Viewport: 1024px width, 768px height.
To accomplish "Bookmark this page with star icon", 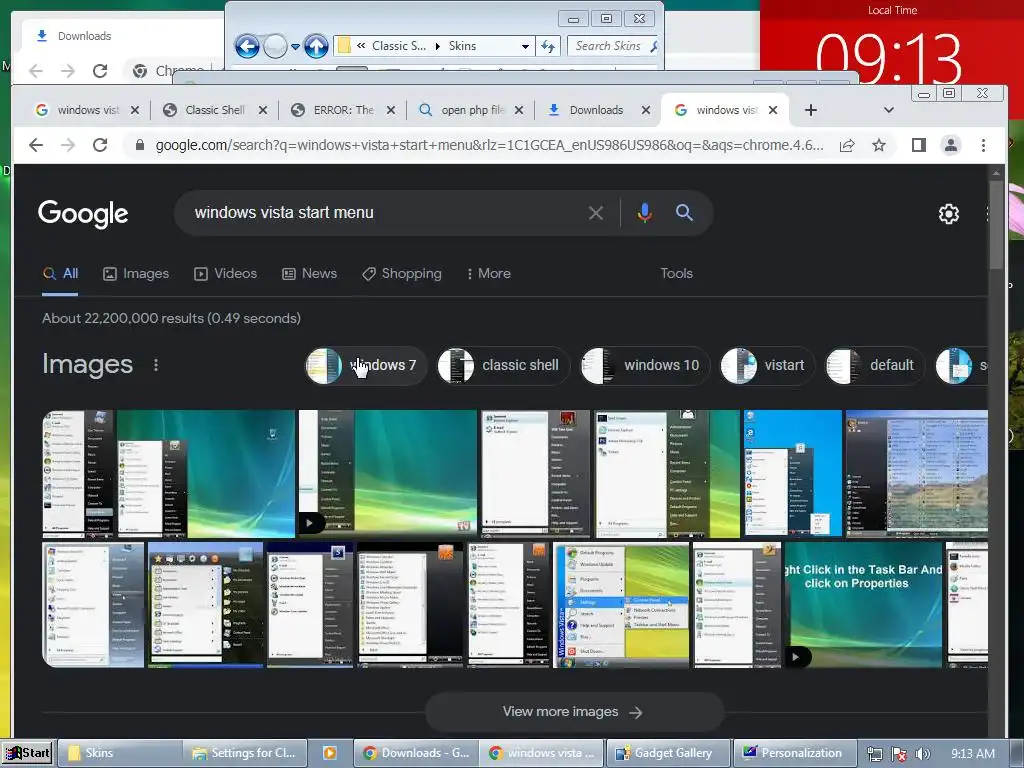I will [879, 145].
